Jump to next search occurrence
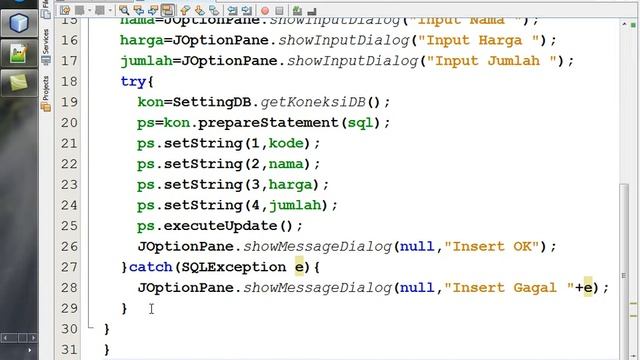This screenshot has width=640, height=360. pos(153,10)
